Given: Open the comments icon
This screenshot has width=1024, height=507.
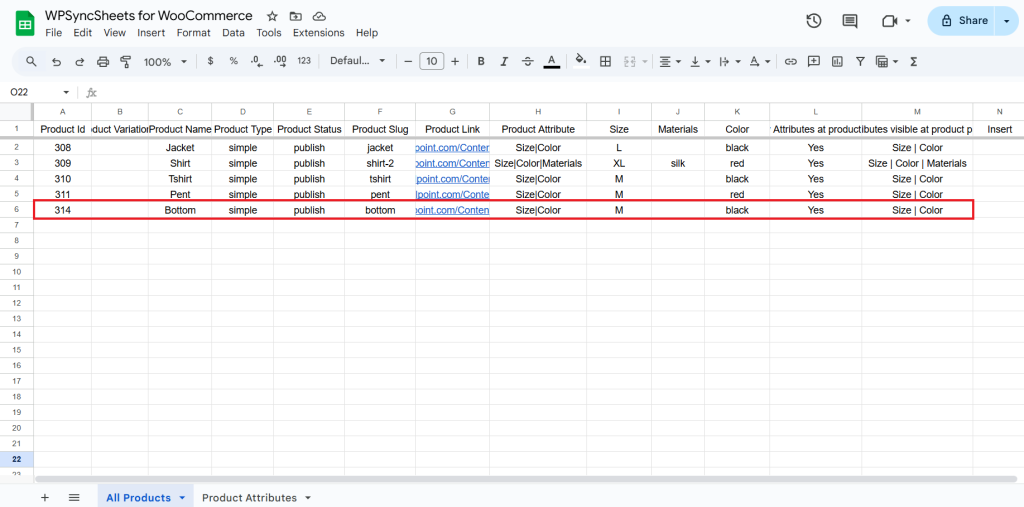Looking at the screenshot, I should pyautogui.click(x=850, y=21).
